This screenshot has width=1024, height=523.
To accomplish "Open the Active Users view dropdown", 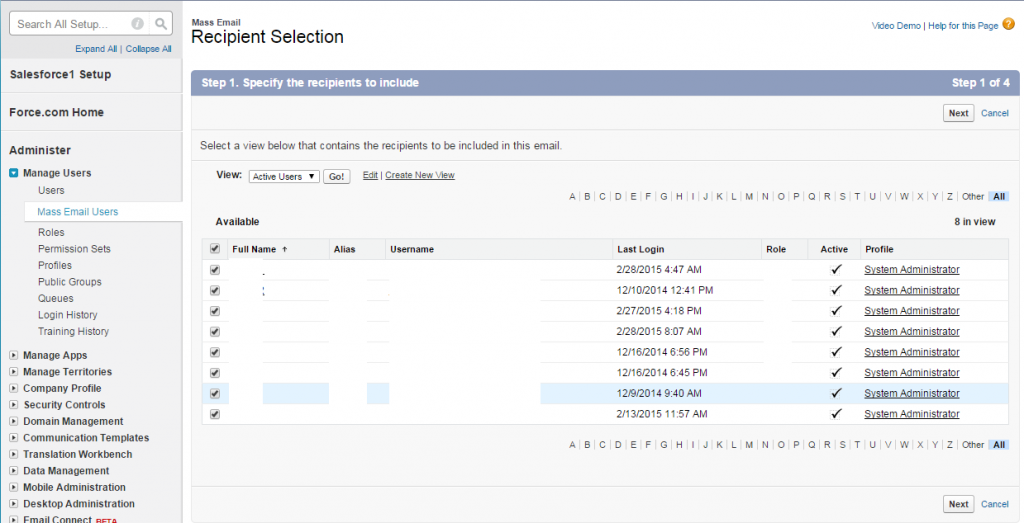I will click(284, 176).
